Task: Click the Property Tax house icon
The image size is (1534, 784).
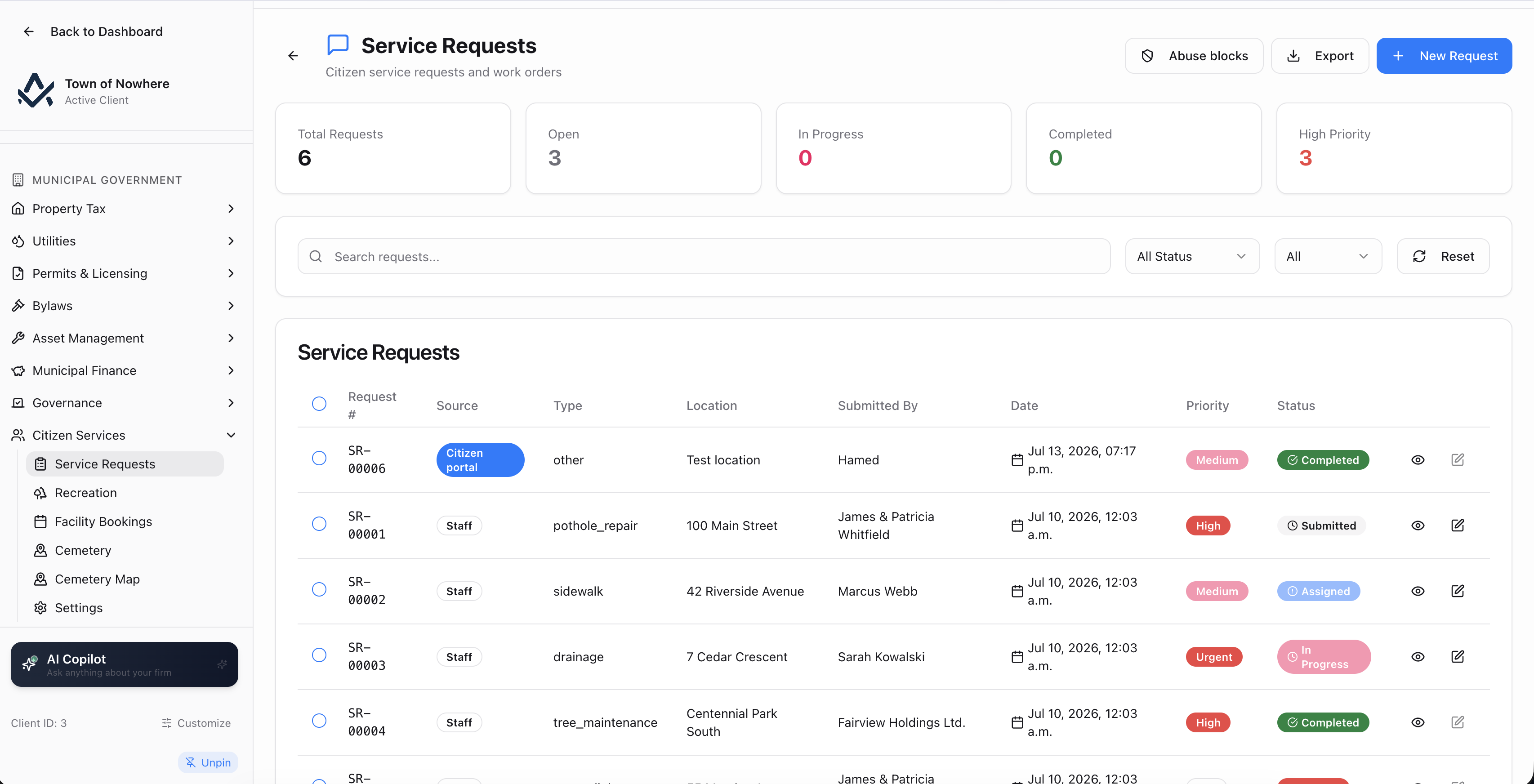Action: coord(18,208)
